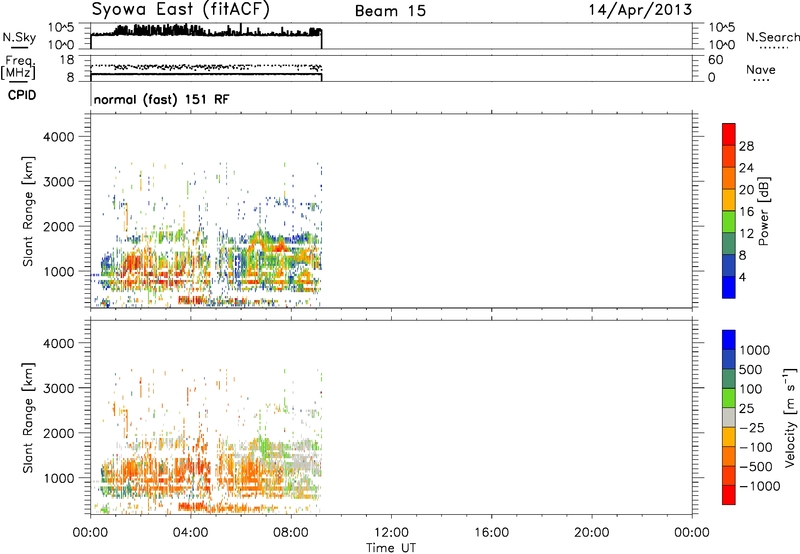Click the "04:00" time tick label
This screenshot has width=800, height=554.
point(191,533)
